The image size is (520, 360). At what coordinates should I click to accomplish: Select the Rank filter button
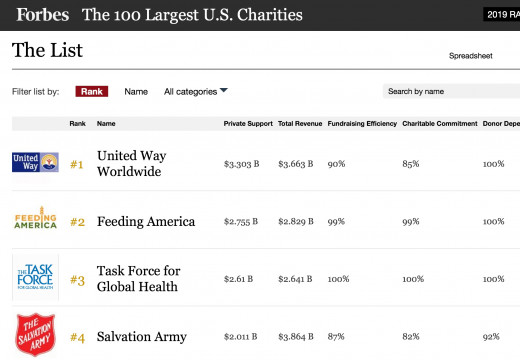(x=92, y=91)
